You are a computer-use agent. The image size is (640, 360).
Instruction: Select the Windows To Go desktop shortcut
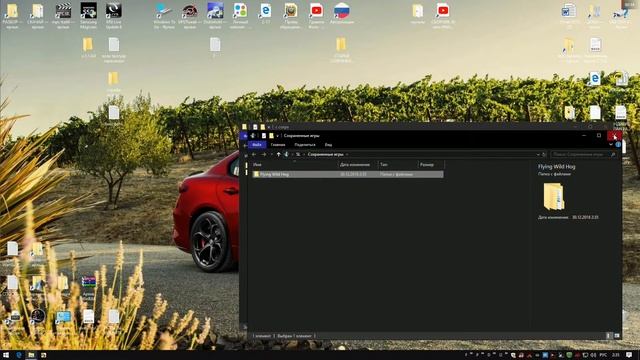point(164,16)
